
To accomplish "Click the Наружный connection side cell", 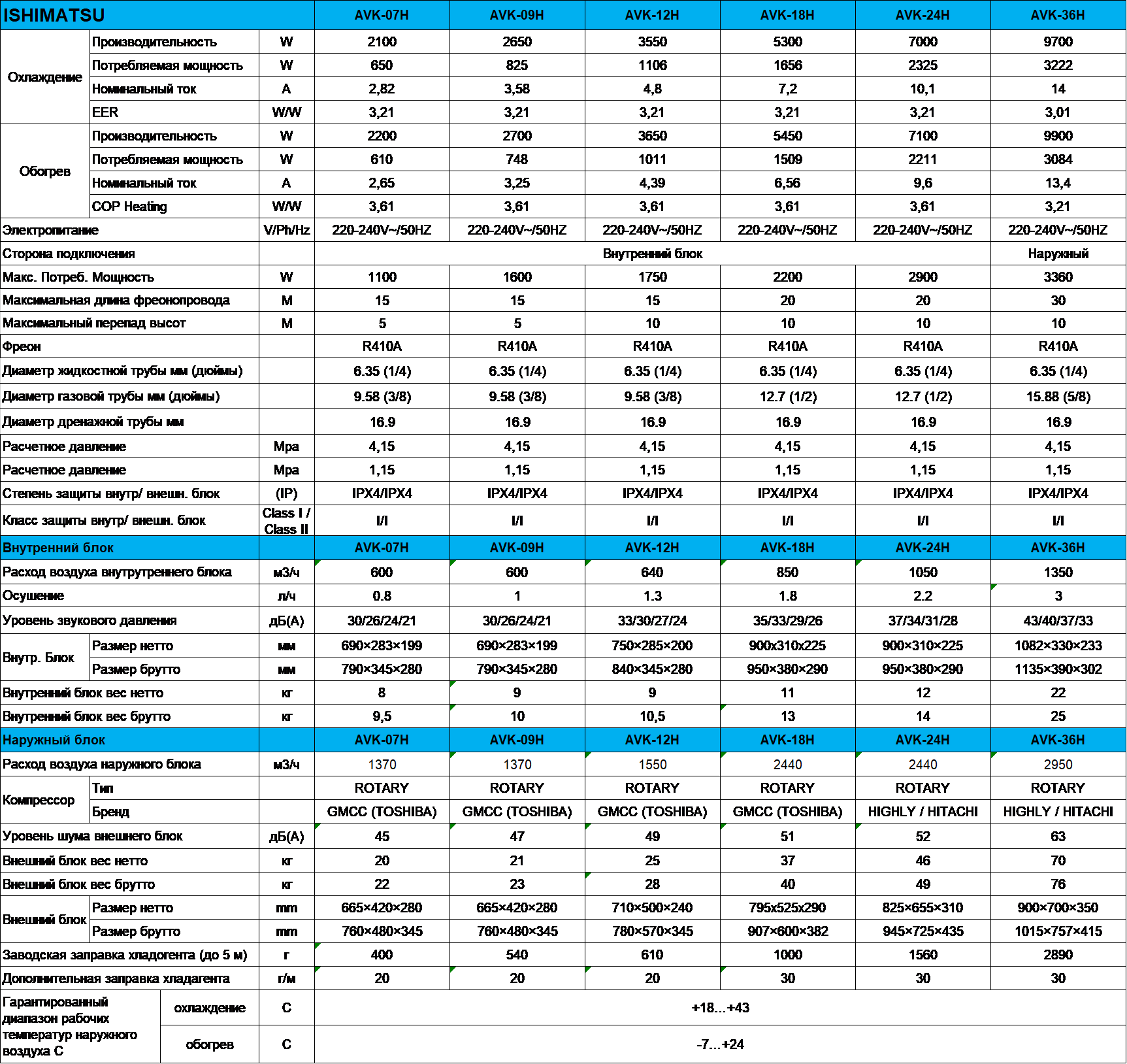I will [1058, 254].
